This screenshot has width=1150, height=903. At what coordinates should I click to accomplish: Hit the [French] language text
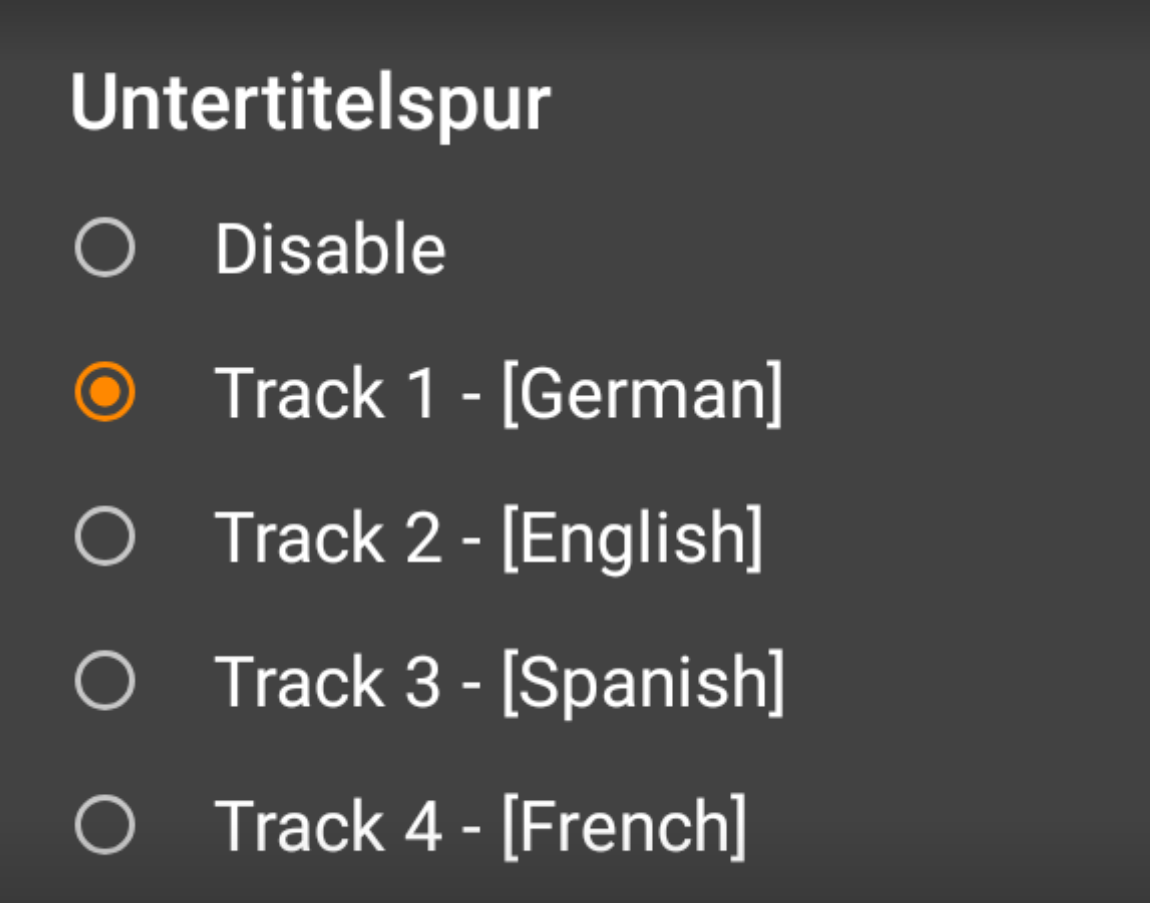coord(624,826)
